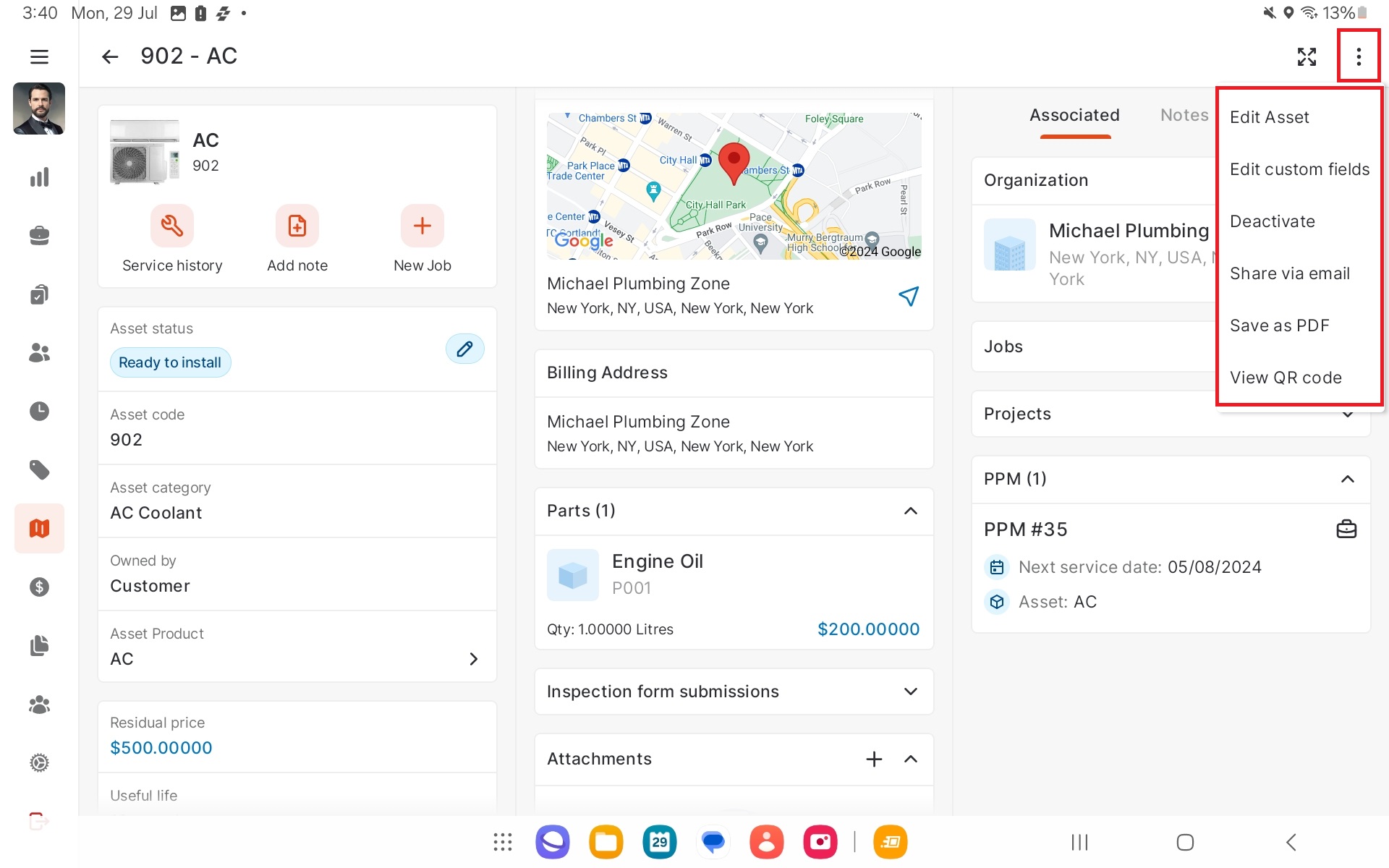This screenshot has width=1389, height=868.
Task: Open the briefcase icon on PPM #35
Action: [1346, 529]
